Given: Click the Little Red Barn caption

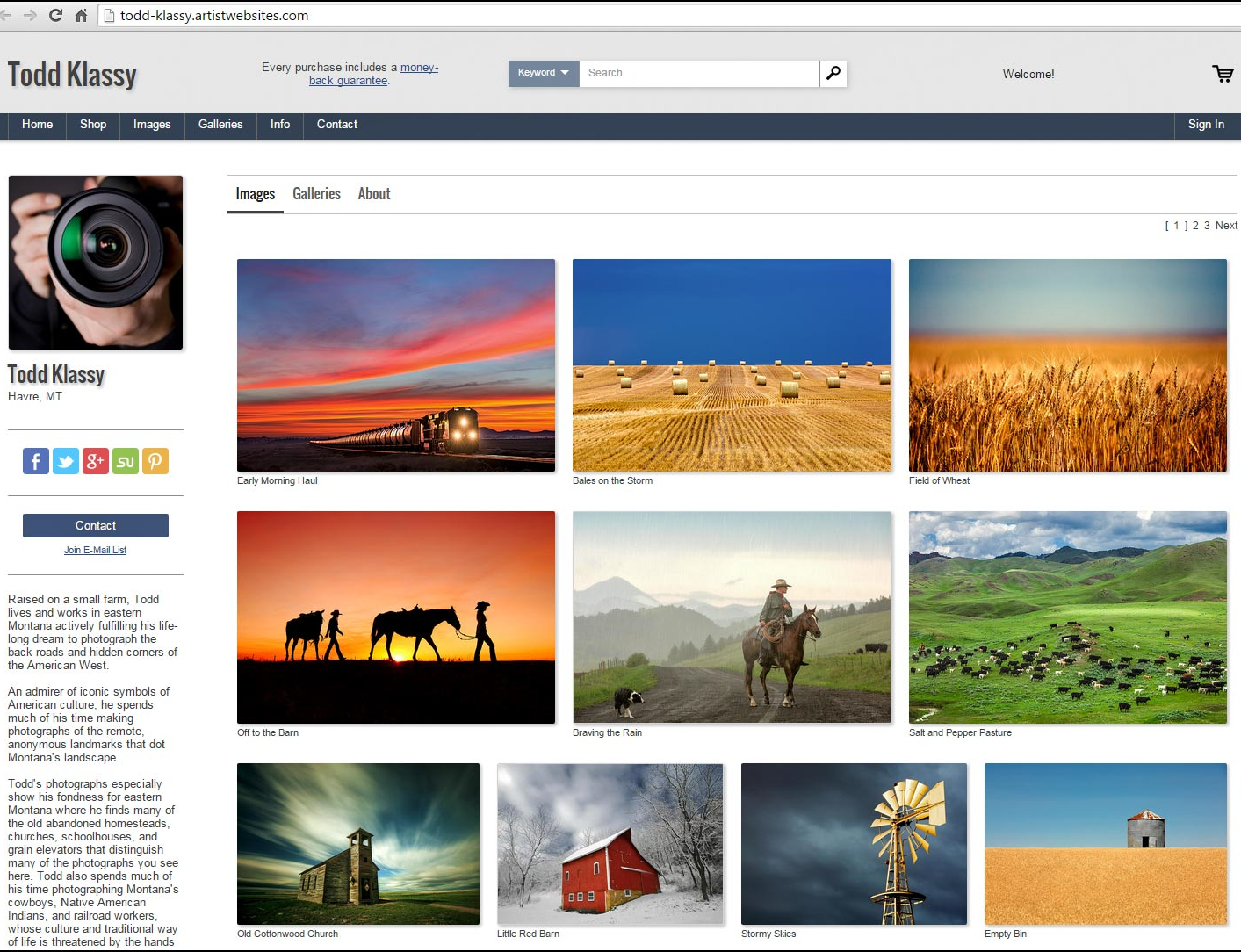Looking at the screenshot, I should [528, 934].
